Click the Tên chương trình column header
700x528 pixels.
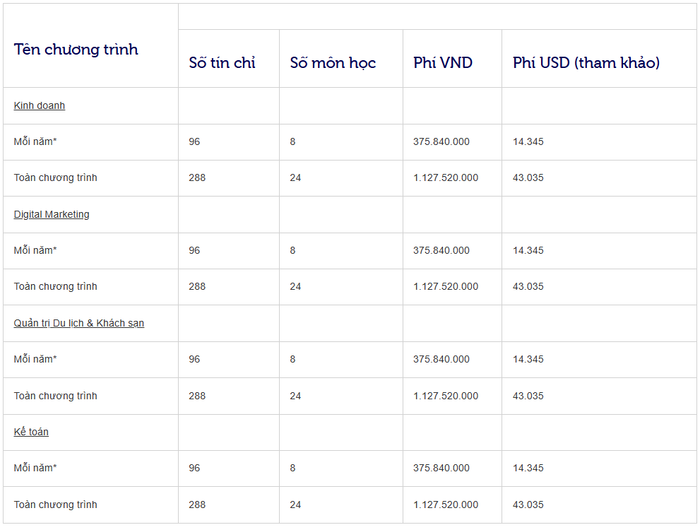click(76, 49)
